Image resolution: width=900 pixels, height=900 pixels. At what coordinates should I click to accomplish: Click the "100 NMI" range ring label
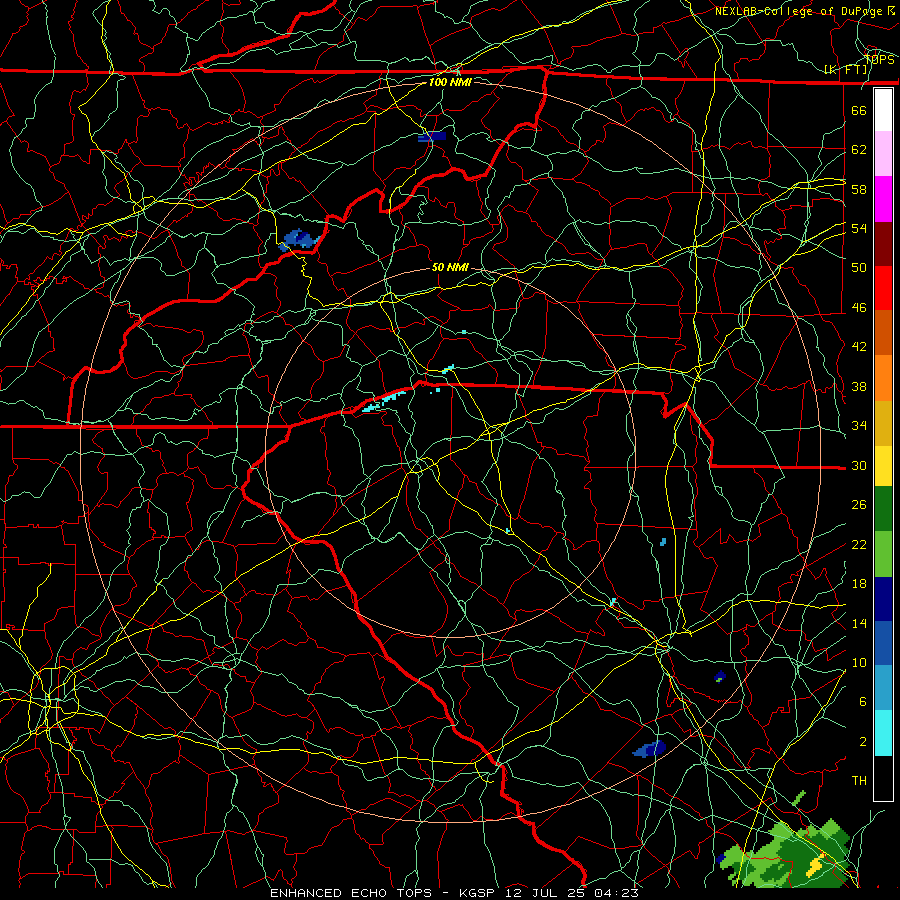coord(450,82)
